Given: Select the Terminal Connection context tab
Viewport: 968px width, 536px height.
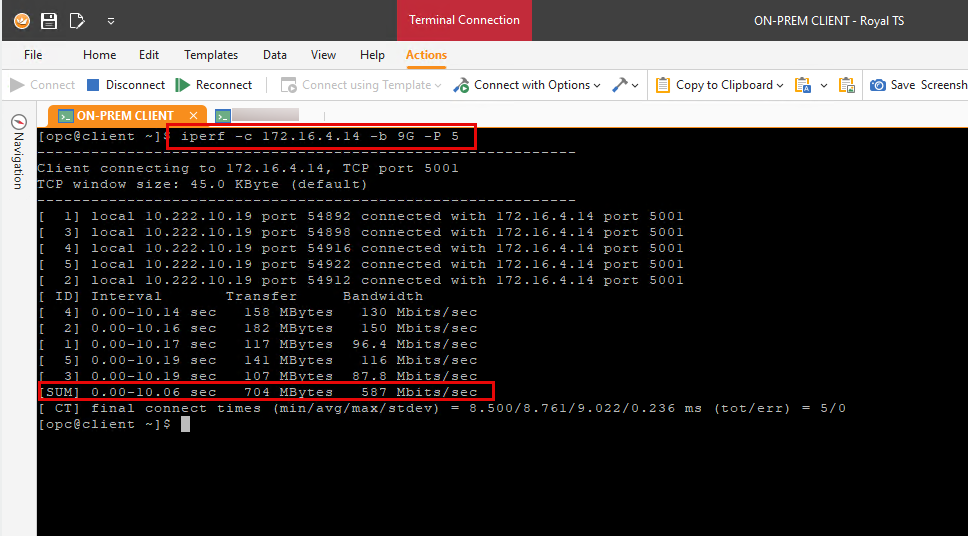Looking at the screenshot, I should click(x=464, y=20).
